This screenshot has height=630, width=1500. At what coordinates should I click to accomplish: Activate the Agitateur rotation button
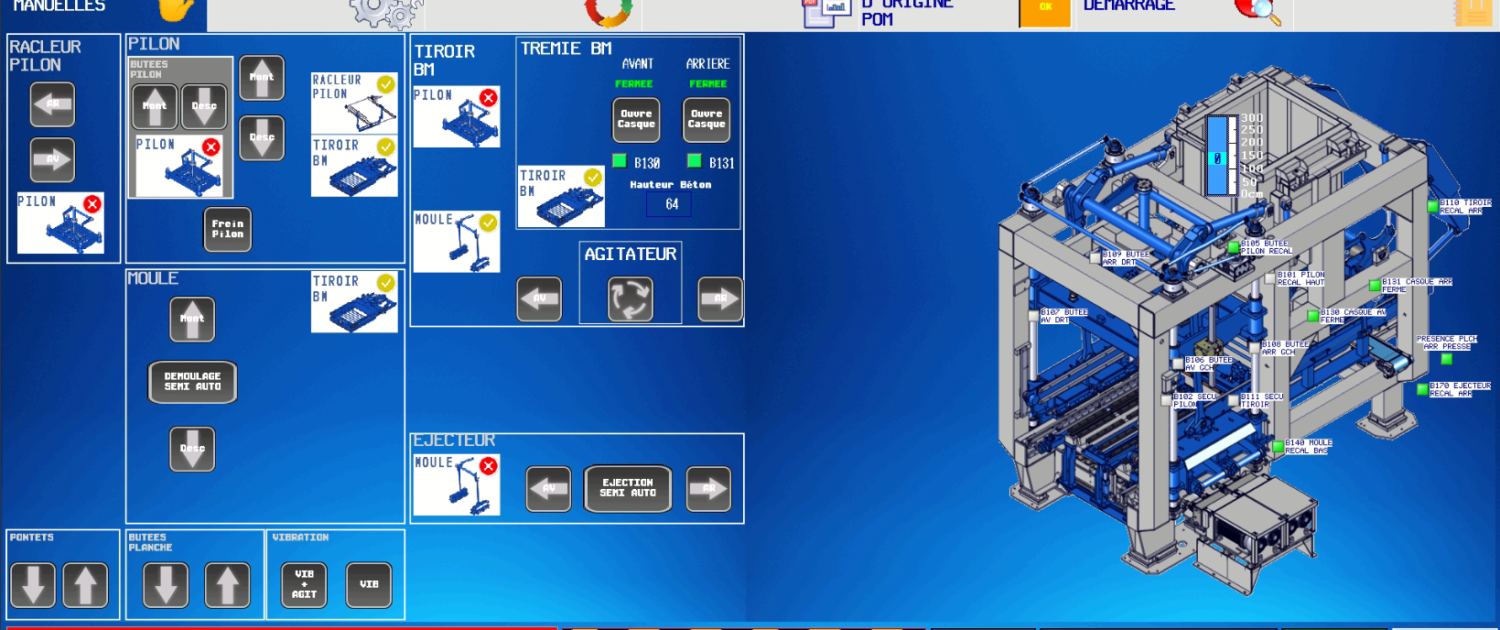click(x=631, y=299)
